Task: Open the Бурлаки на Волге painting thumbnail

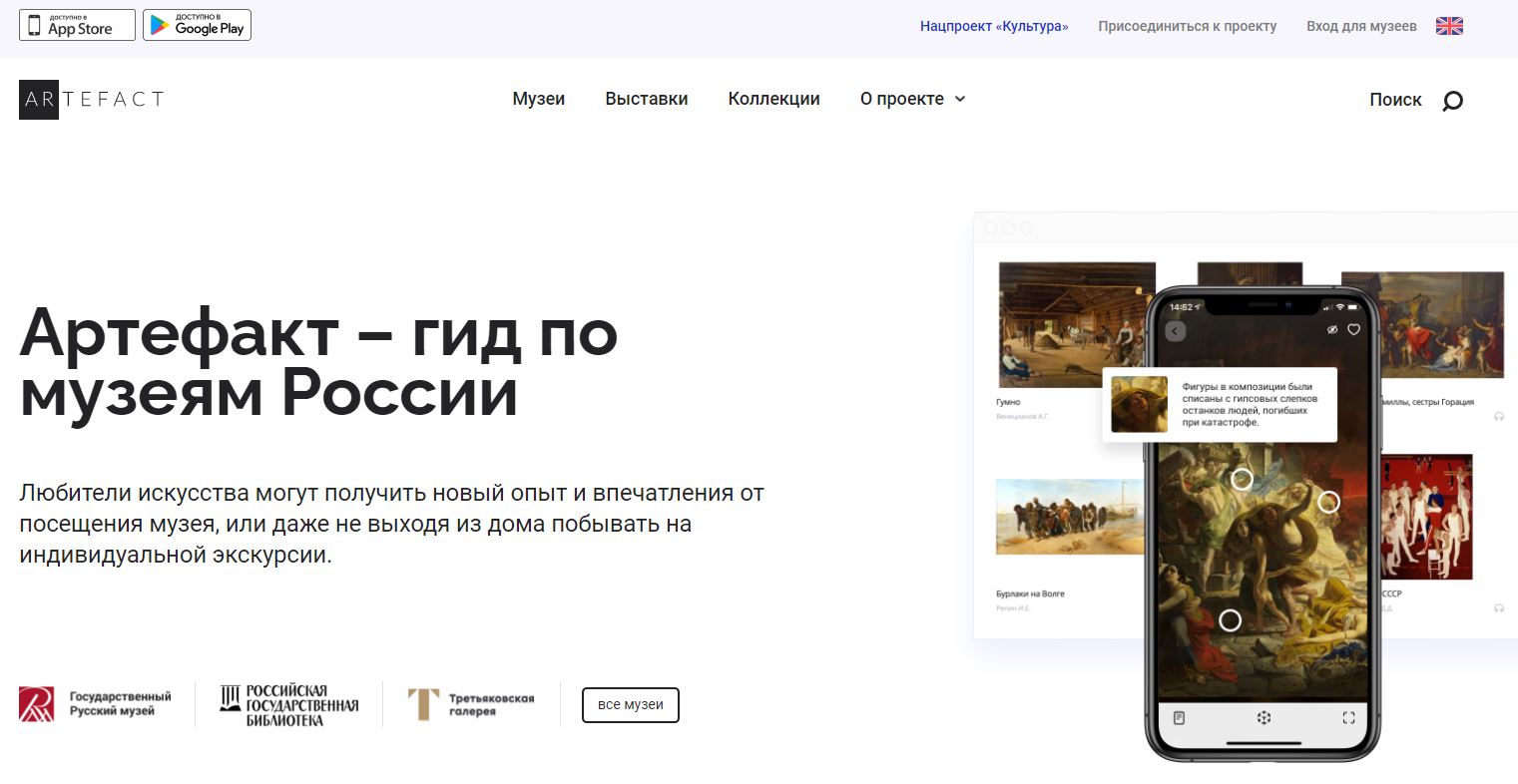Action: [1069, 517]
